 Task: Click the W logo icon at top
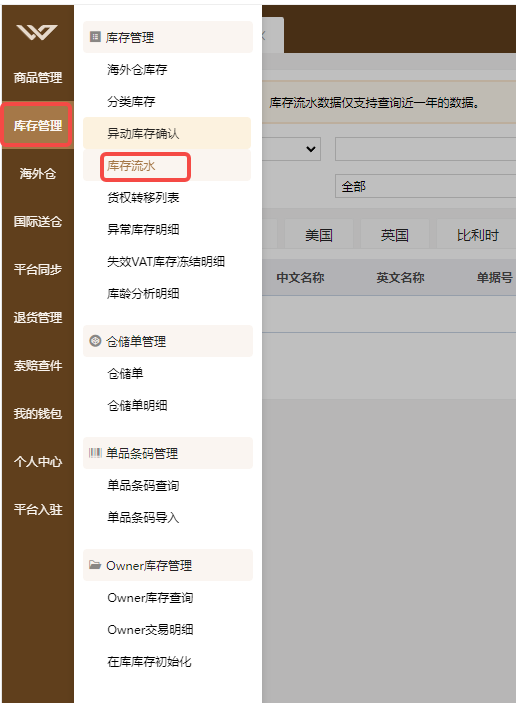pos(37,32)
